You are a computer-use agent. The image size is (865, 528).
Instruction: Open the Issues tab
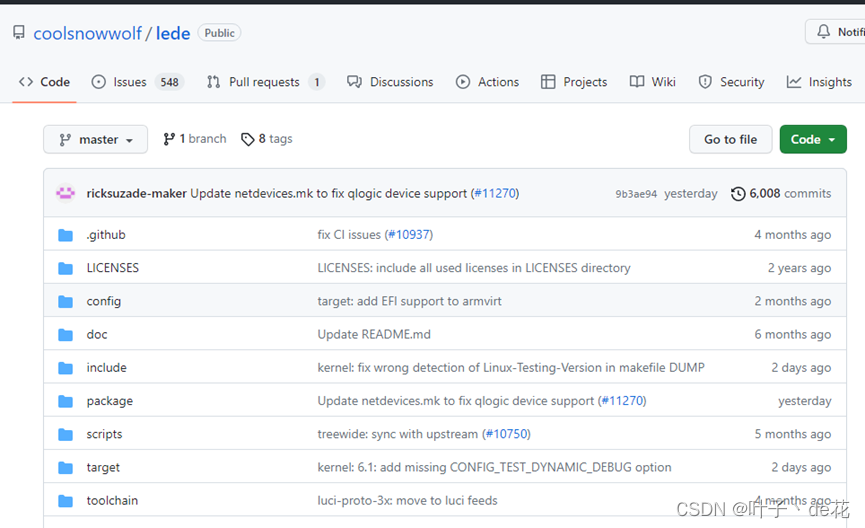pyautogui.click(x=137, y=82)
